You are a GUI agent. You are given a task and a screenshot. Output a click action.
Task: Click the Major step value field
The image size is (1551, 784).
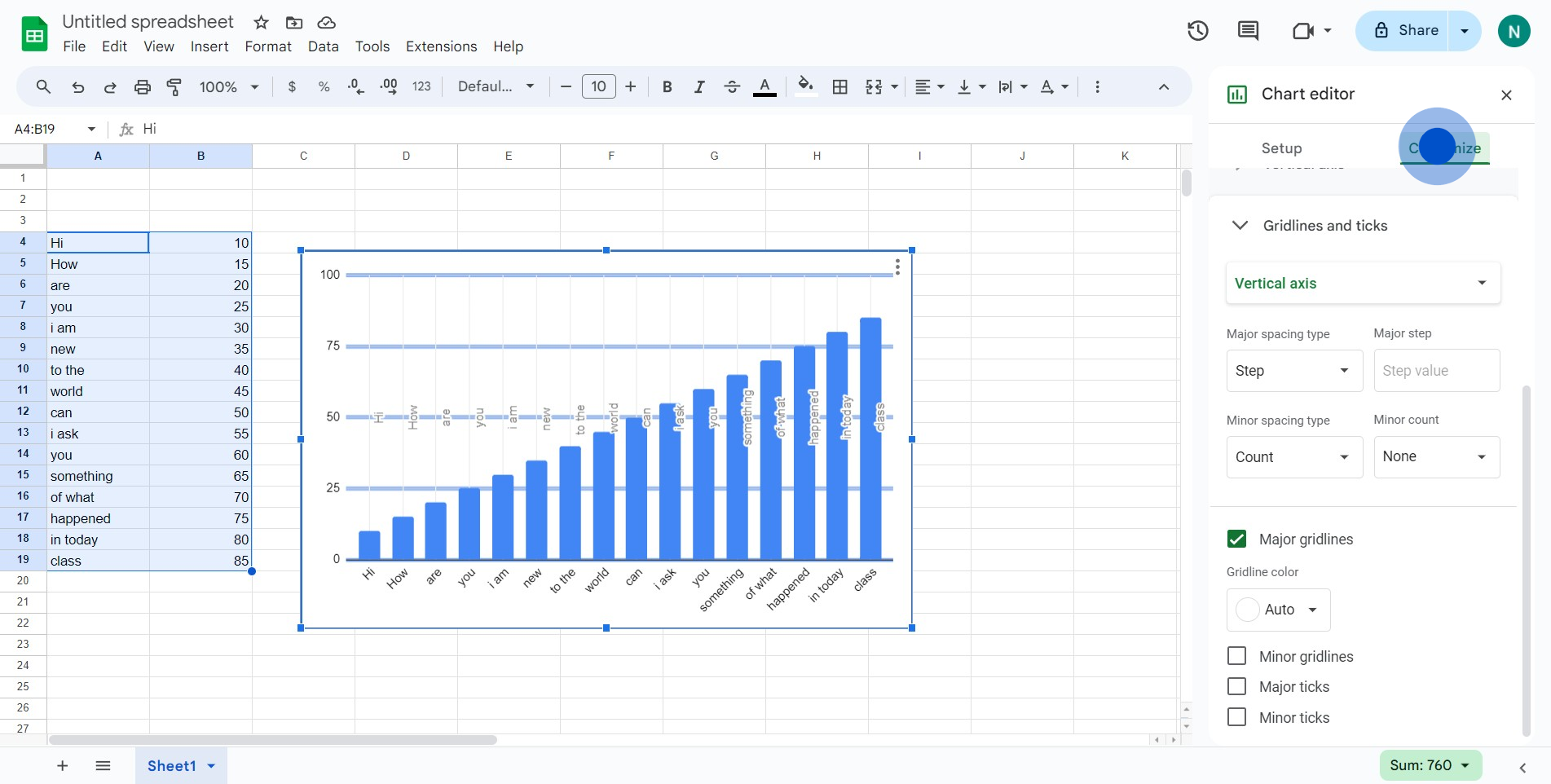pyautogui.click(x=1437, y=370)
